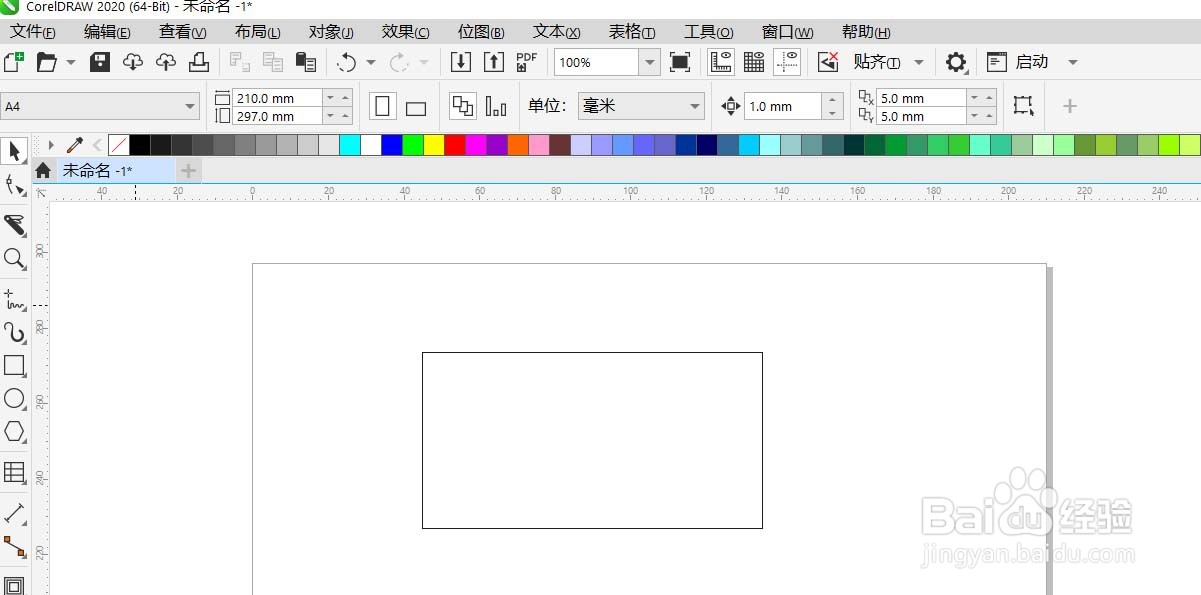Viewport: 1201px width, 595px height.
Task: Print the document
Action: point(199,62)
